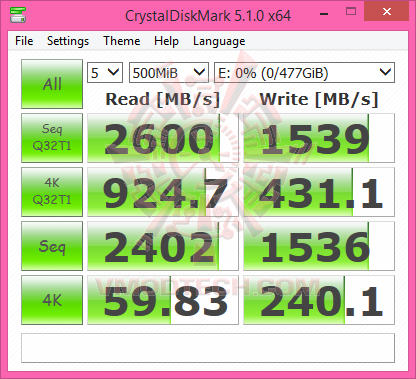416x379 pixels.
Task: Select the 4K Q32T1 write result 431.1
Action: 319,192
